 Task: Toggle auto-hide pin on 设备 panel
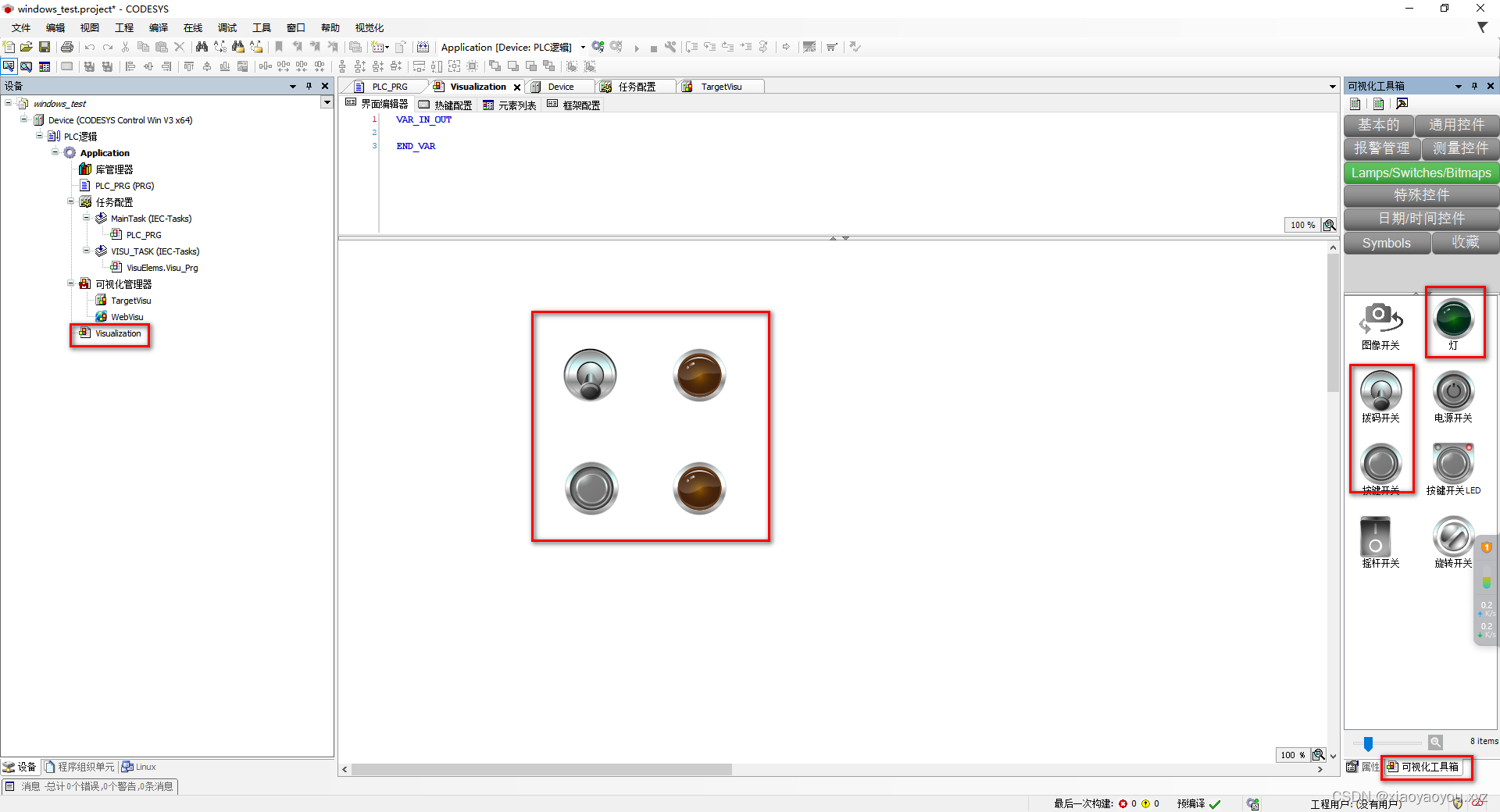tap(309, 86)
